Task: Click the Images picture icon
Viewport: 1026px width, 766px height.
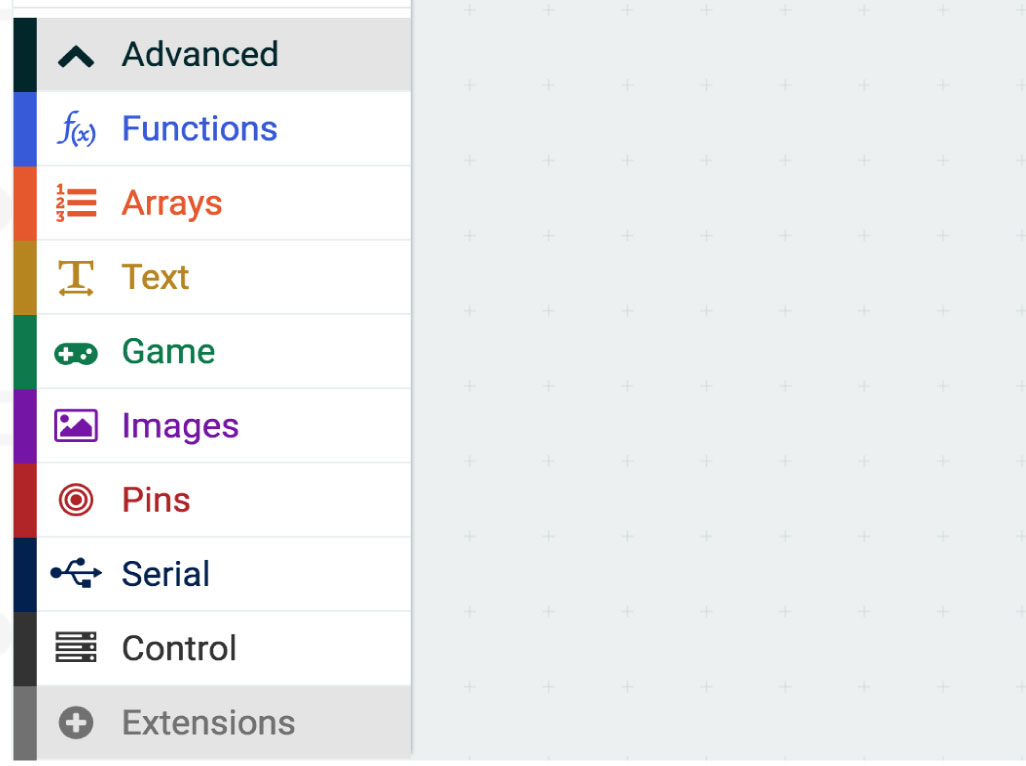Action: point(76,426)
